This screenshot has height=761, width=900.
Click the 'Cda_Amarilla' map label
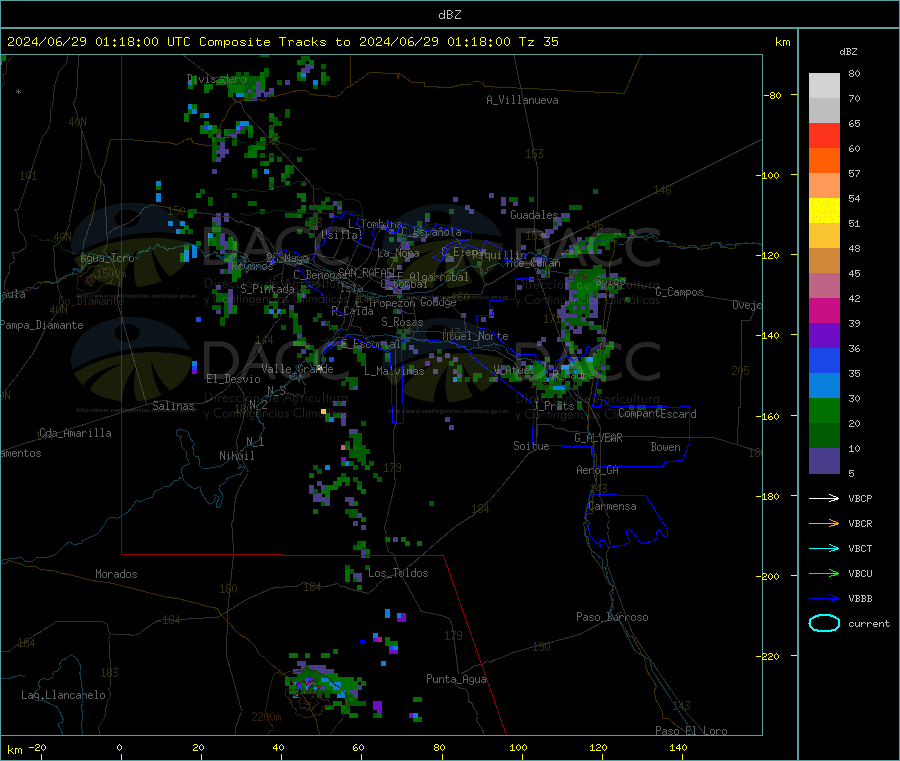pos(75,433)
